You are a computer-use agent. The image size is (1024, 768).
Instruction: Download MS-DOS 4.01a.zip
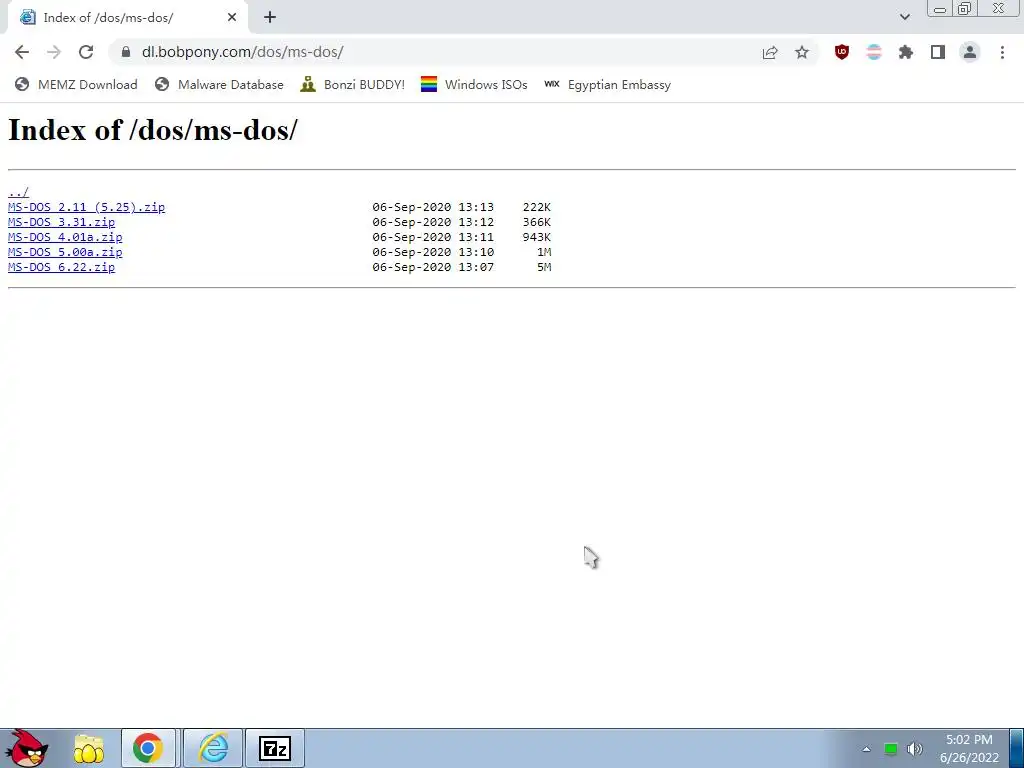[65, 237]
